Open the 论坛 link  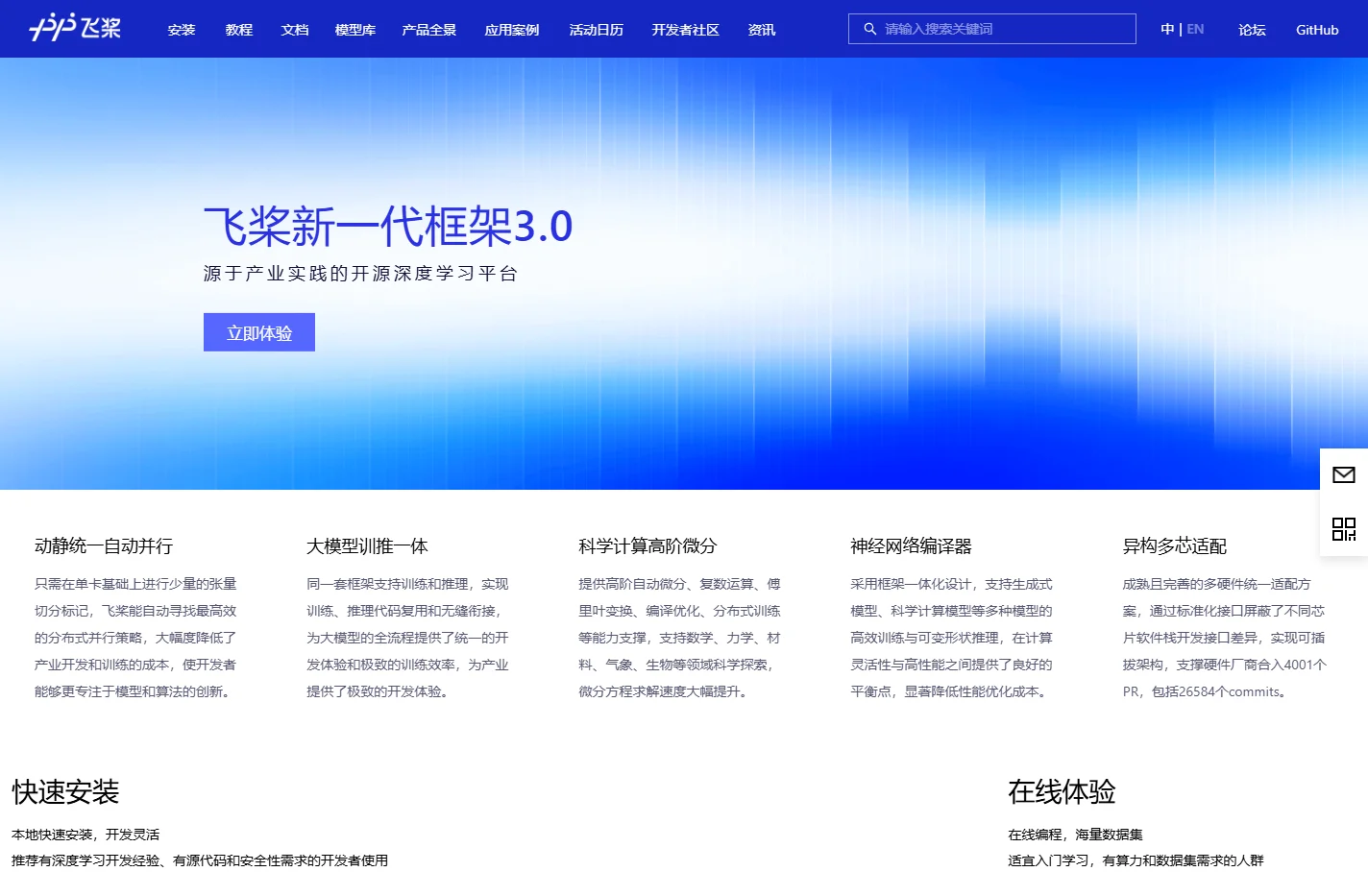click(1252, 30)
